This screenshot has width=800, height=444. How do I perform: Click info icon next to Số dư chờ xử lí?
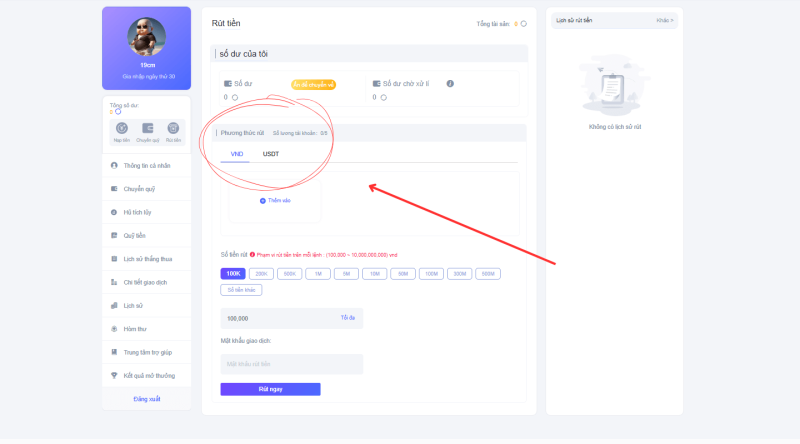[450, 84]
